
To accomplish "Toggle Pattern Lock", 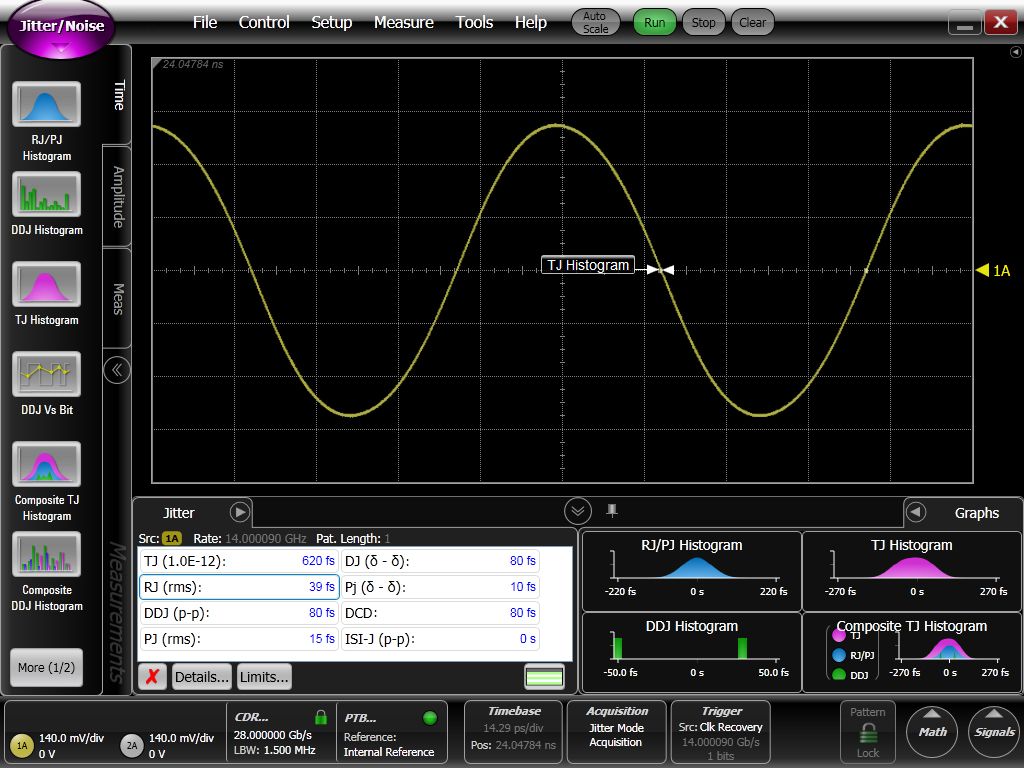I will (867, 732).
